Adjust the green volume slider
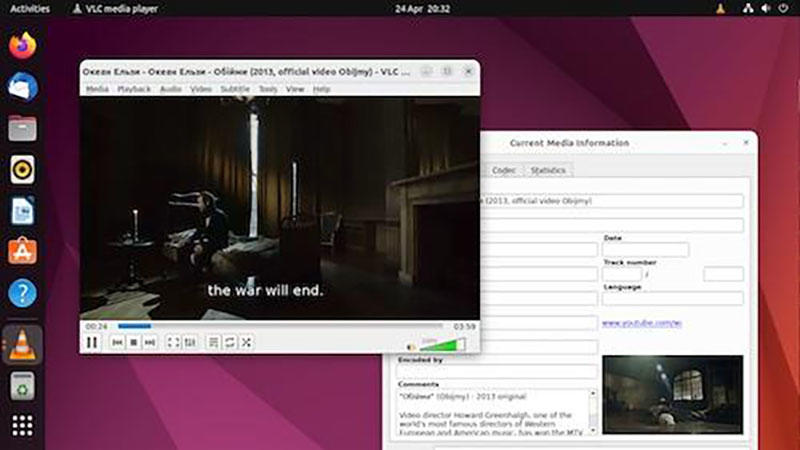 (442, 345)
